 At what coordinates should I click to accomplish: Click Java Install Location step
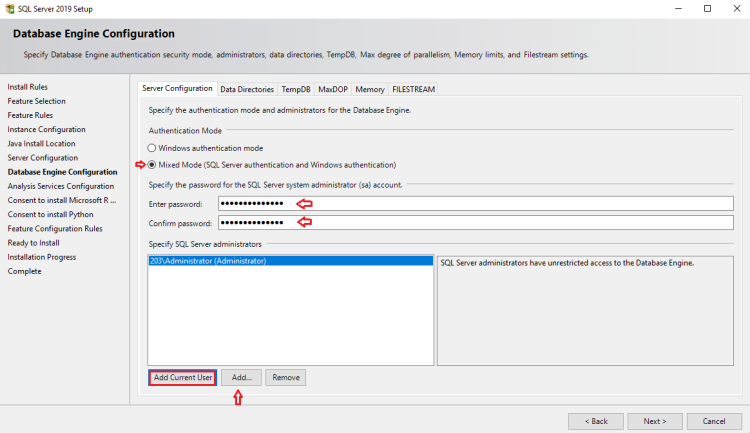tap(41, 144)
